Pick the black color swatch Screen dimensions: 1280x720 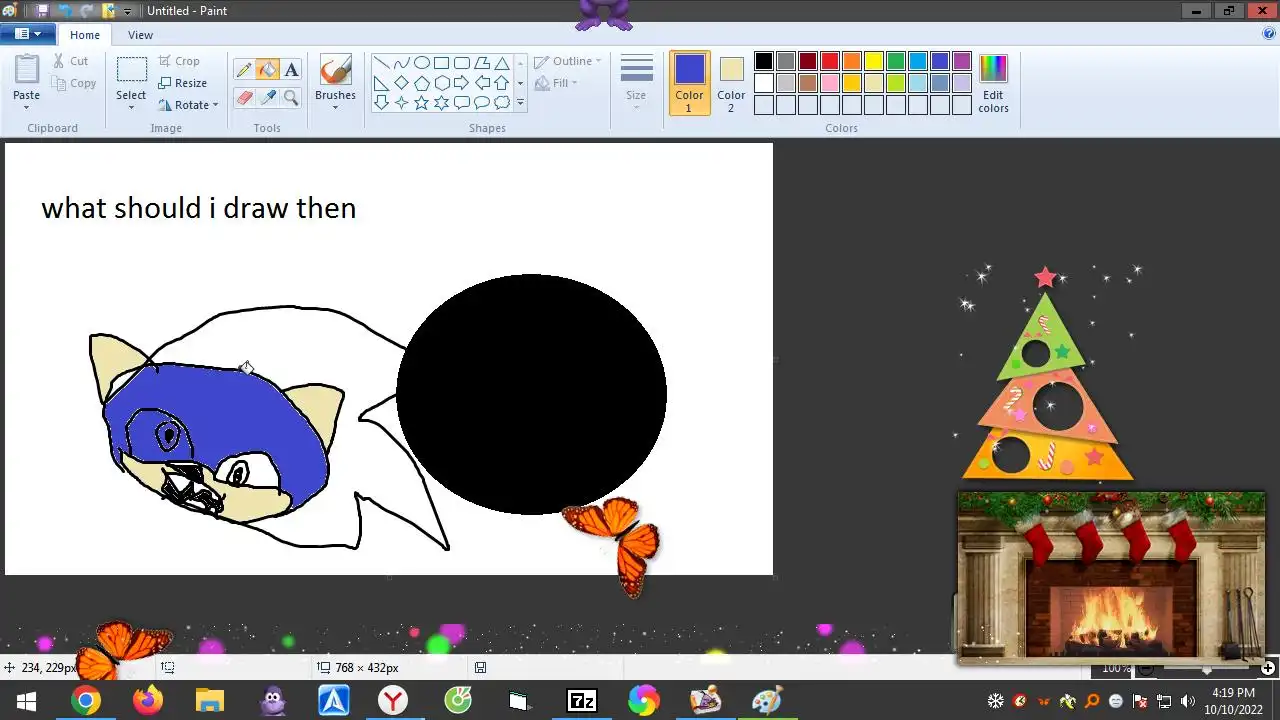tap(764, 61)
